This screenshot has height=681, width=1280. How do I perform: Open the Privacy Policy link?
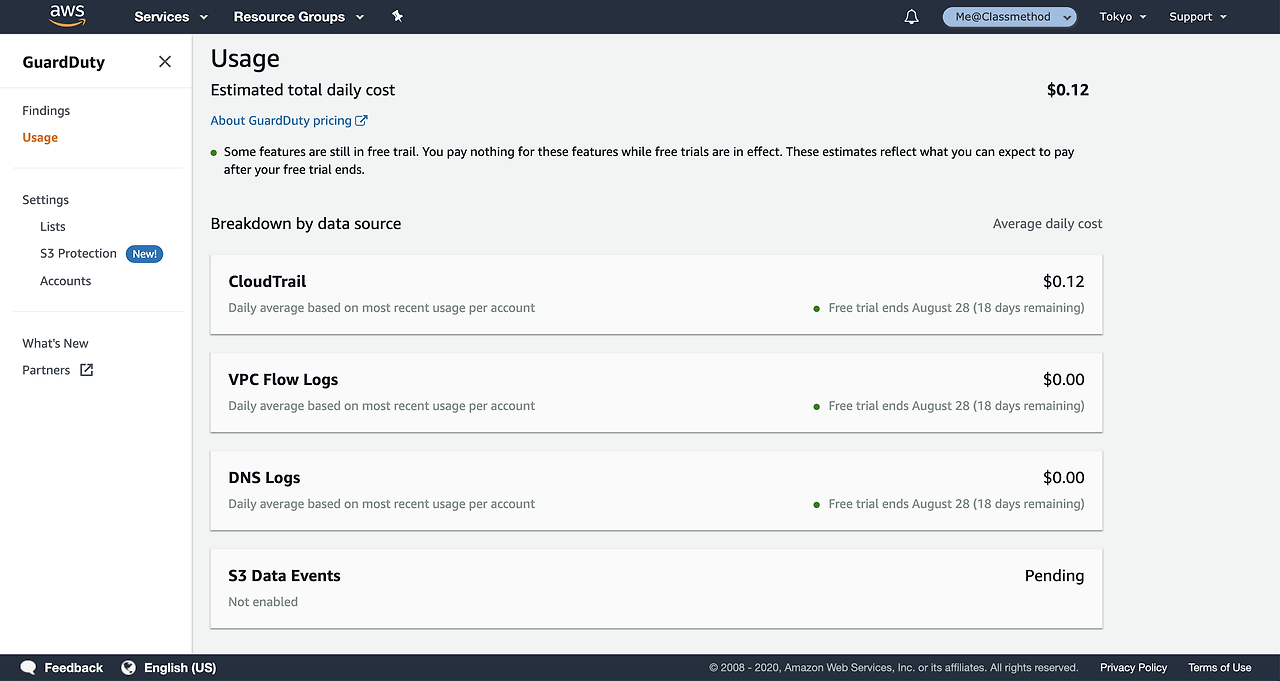tap(1133, 668)
